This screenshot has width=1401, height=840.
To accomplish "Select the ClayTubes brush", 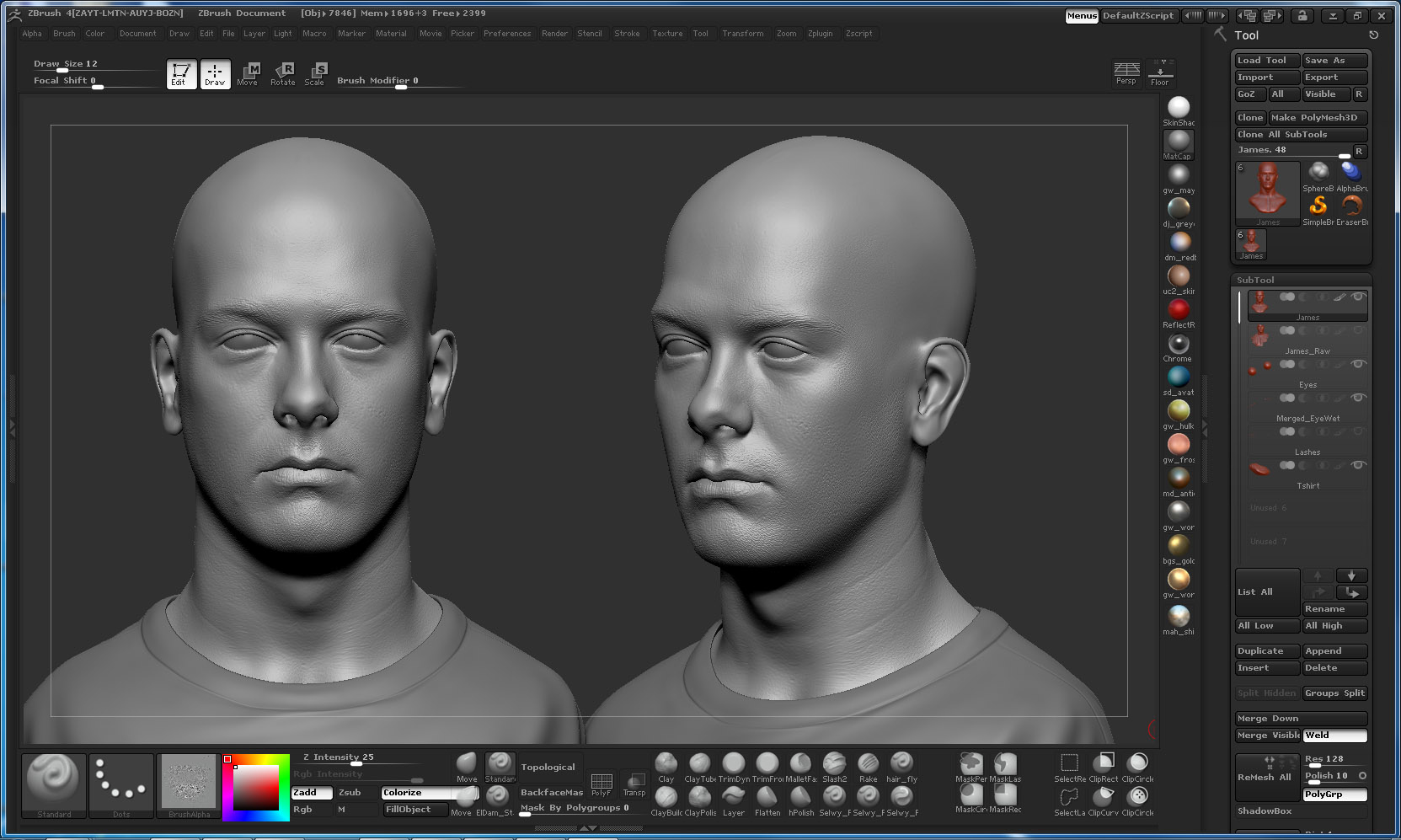I will click(x=700, y=765).
